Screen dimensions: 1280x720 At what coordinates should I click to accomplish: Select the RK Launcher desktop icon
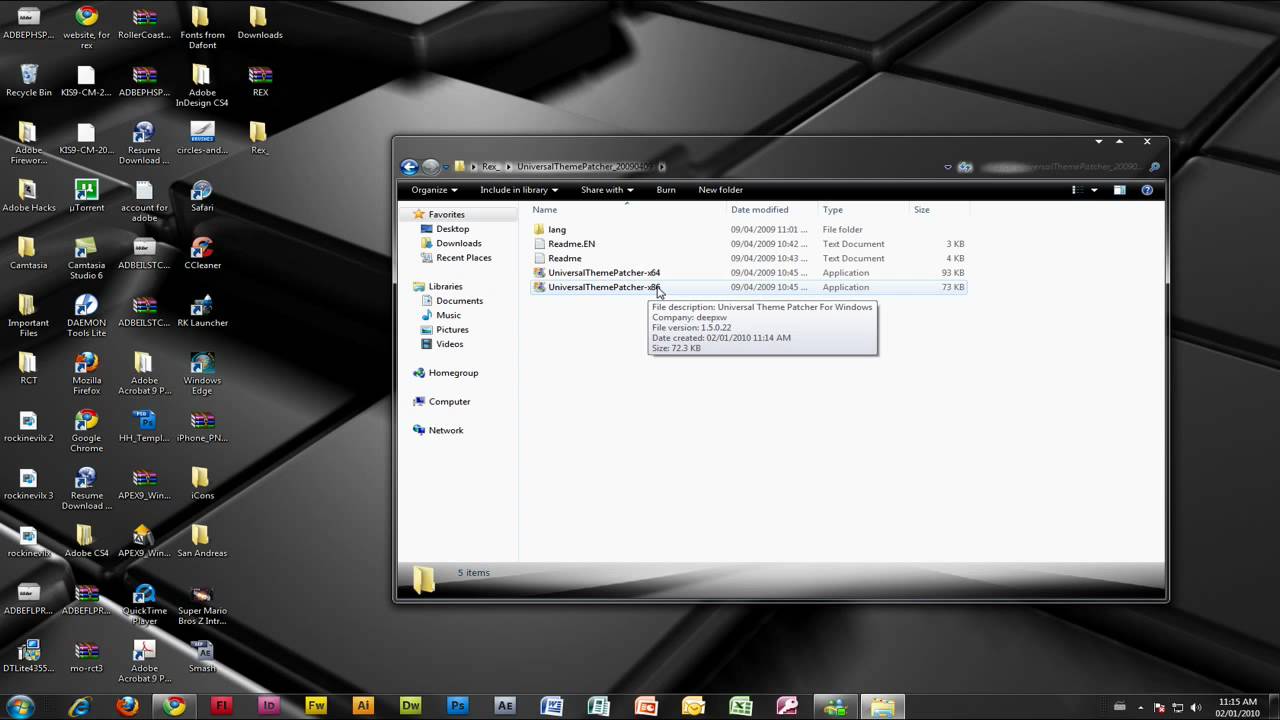pyautogui.click(x=202, y=311)
